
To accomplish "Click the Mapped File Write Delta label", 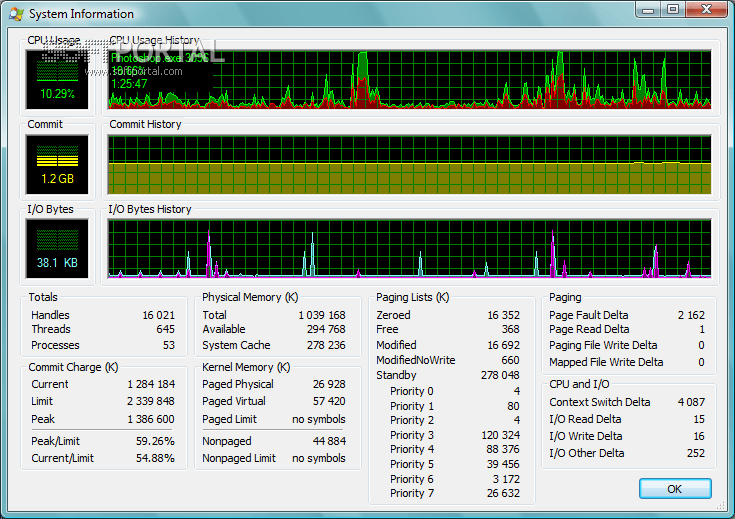I will [606, 362].
